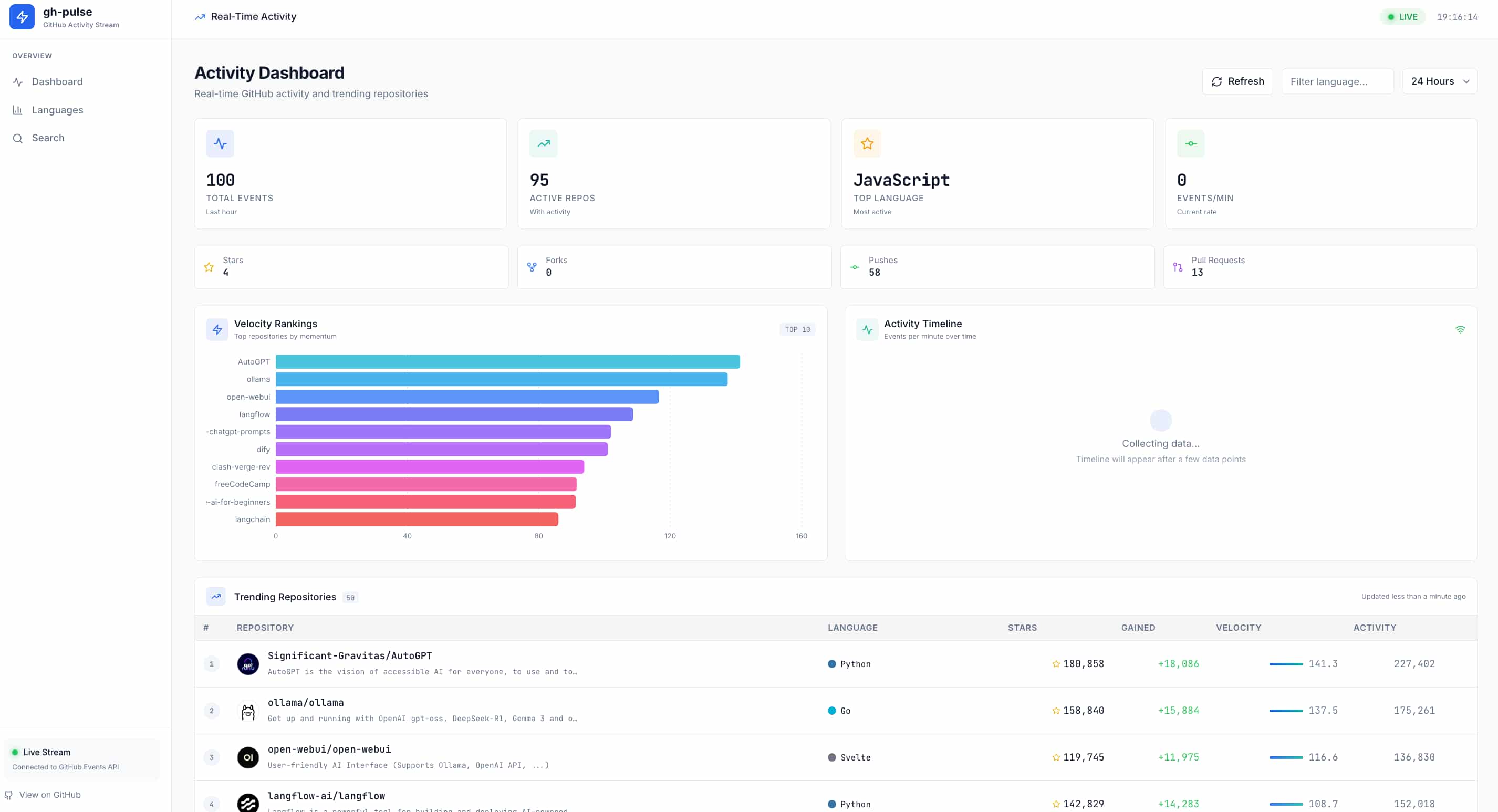Open the 24 Hours time range dropdown
1498x812 pixels.
coord(1440,81)
